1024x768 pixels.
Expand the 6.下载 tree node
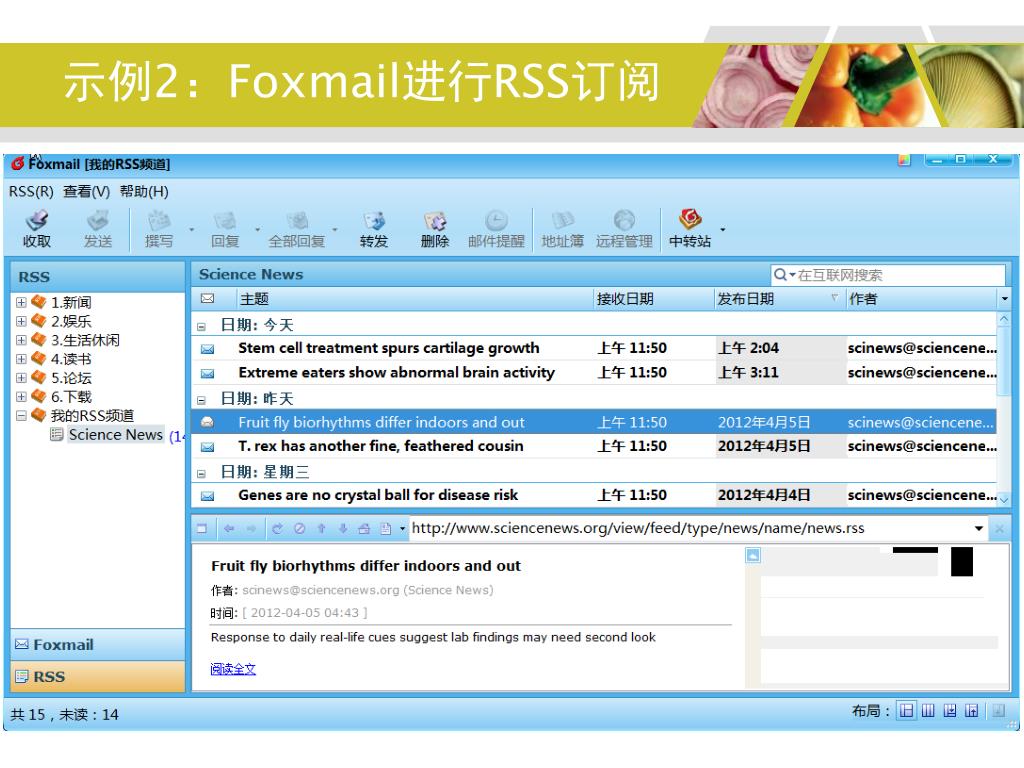point(22,397)
